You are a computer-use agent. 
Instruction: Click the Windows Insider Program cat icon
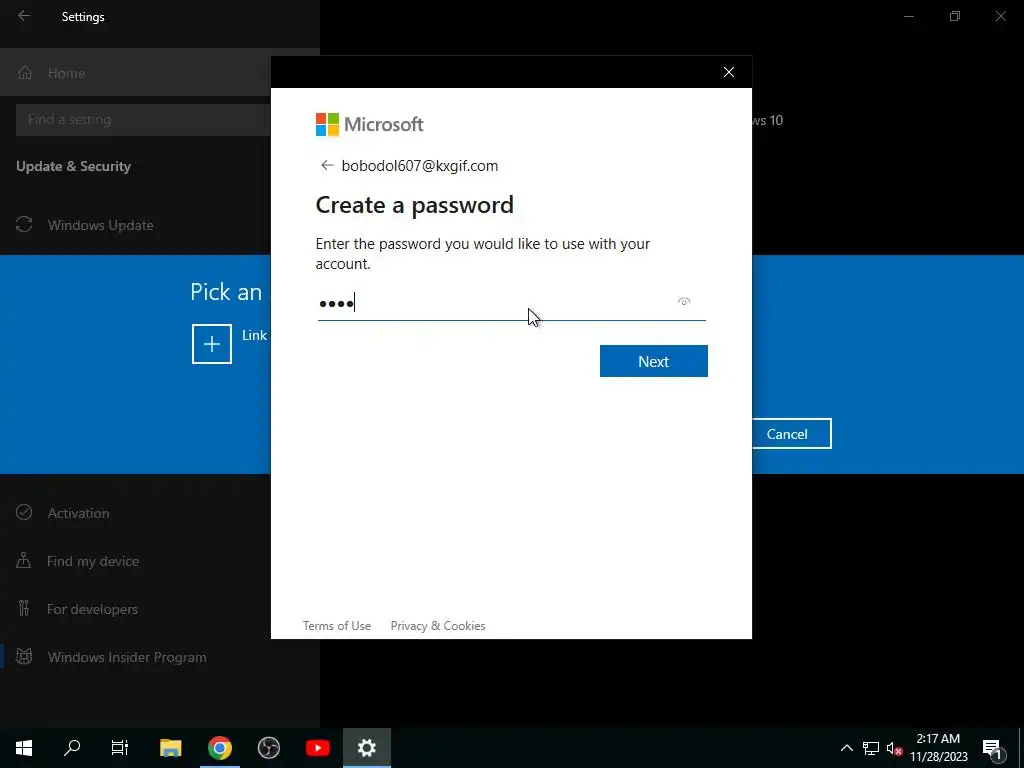pos(24,656)
